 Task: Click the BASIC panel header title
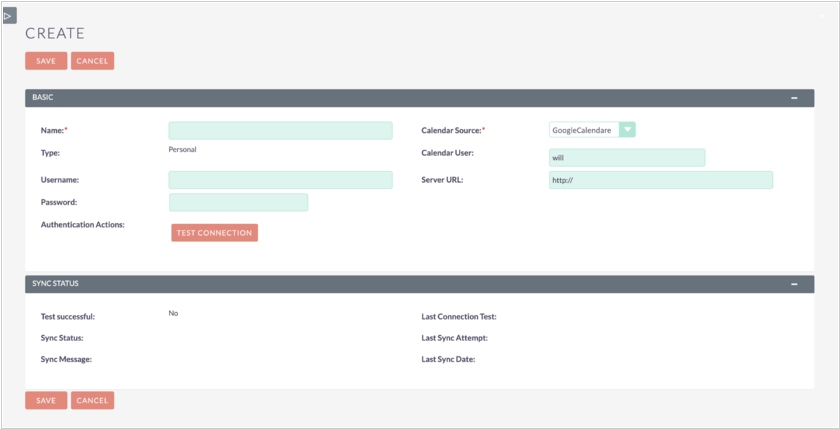click(x=43, y=98)
